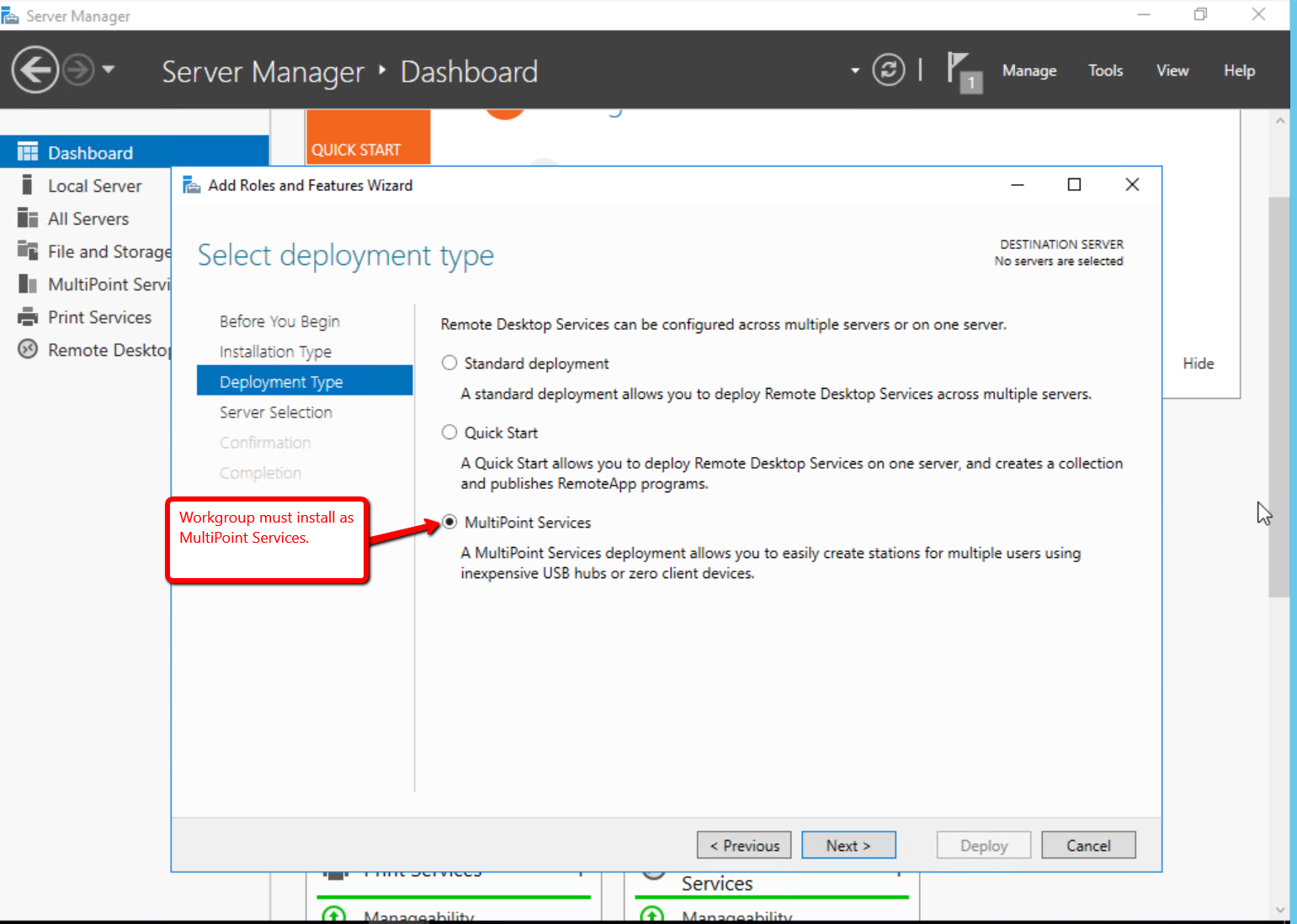The height and width of the screenshot is (924, 1297).
Task: Maximize the Add Roles and Features Wizard
Action: point(1074,184)
